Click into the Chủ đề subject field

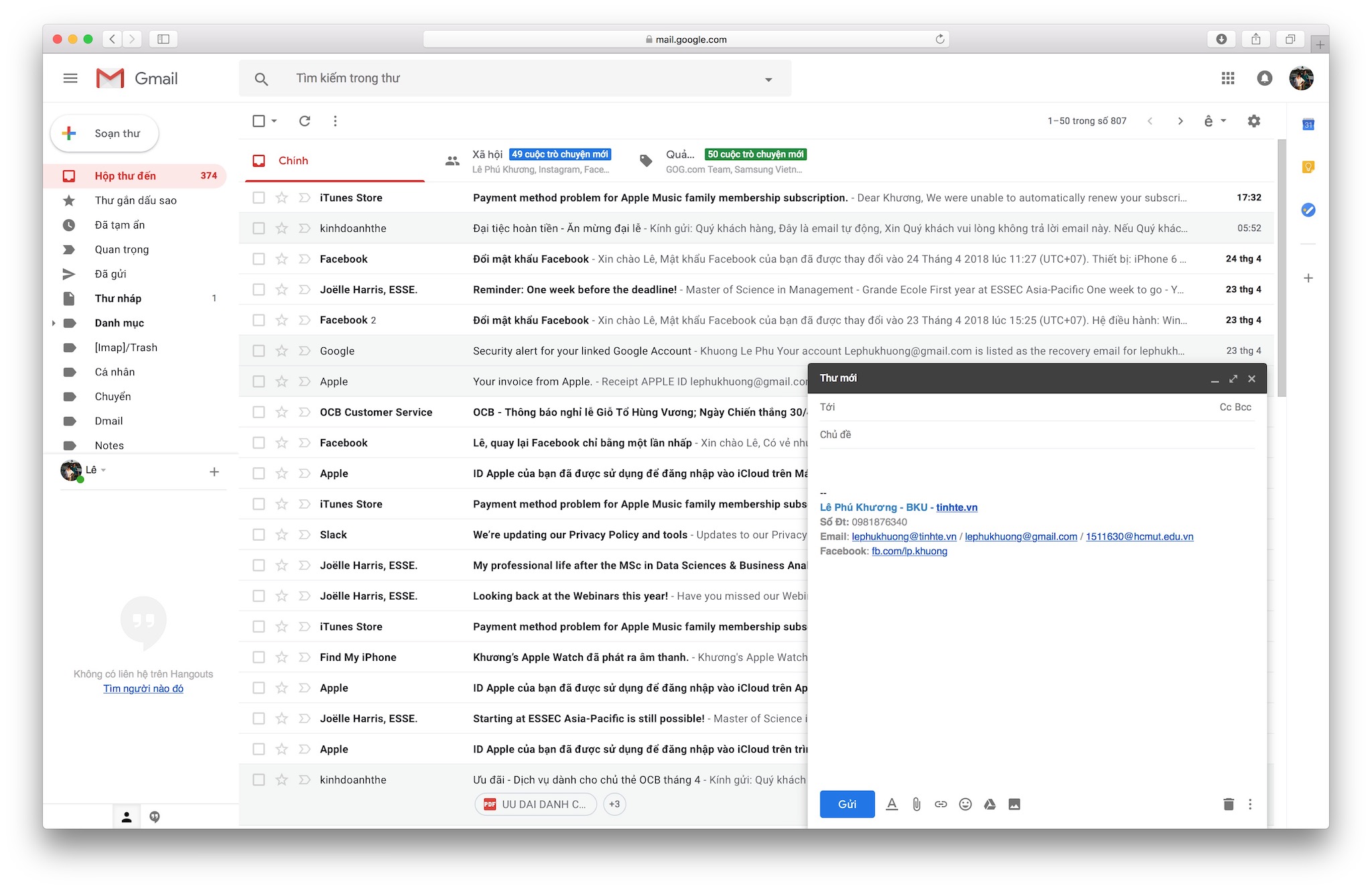click(1037, 434)
